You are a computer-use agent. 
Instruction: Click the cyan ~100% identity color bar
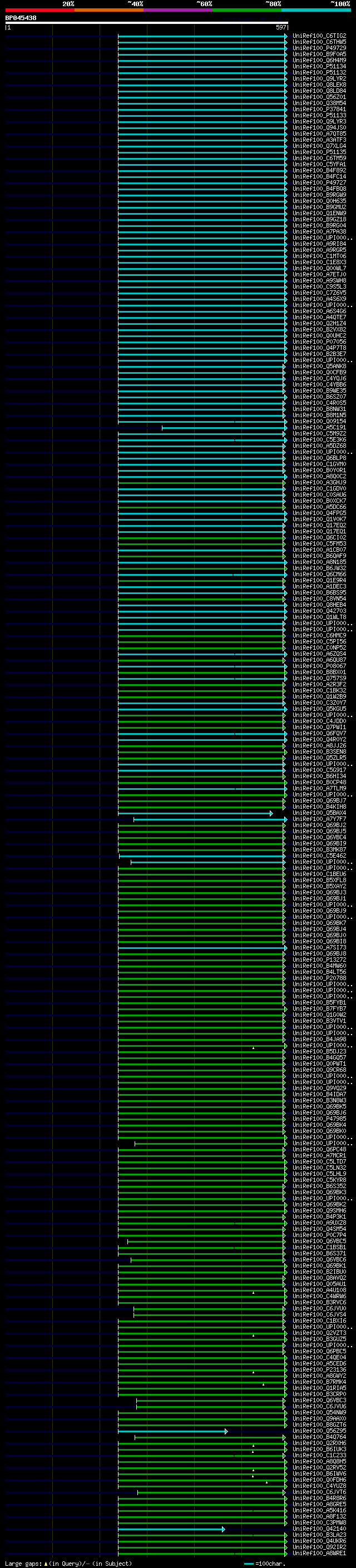[316, 10]
